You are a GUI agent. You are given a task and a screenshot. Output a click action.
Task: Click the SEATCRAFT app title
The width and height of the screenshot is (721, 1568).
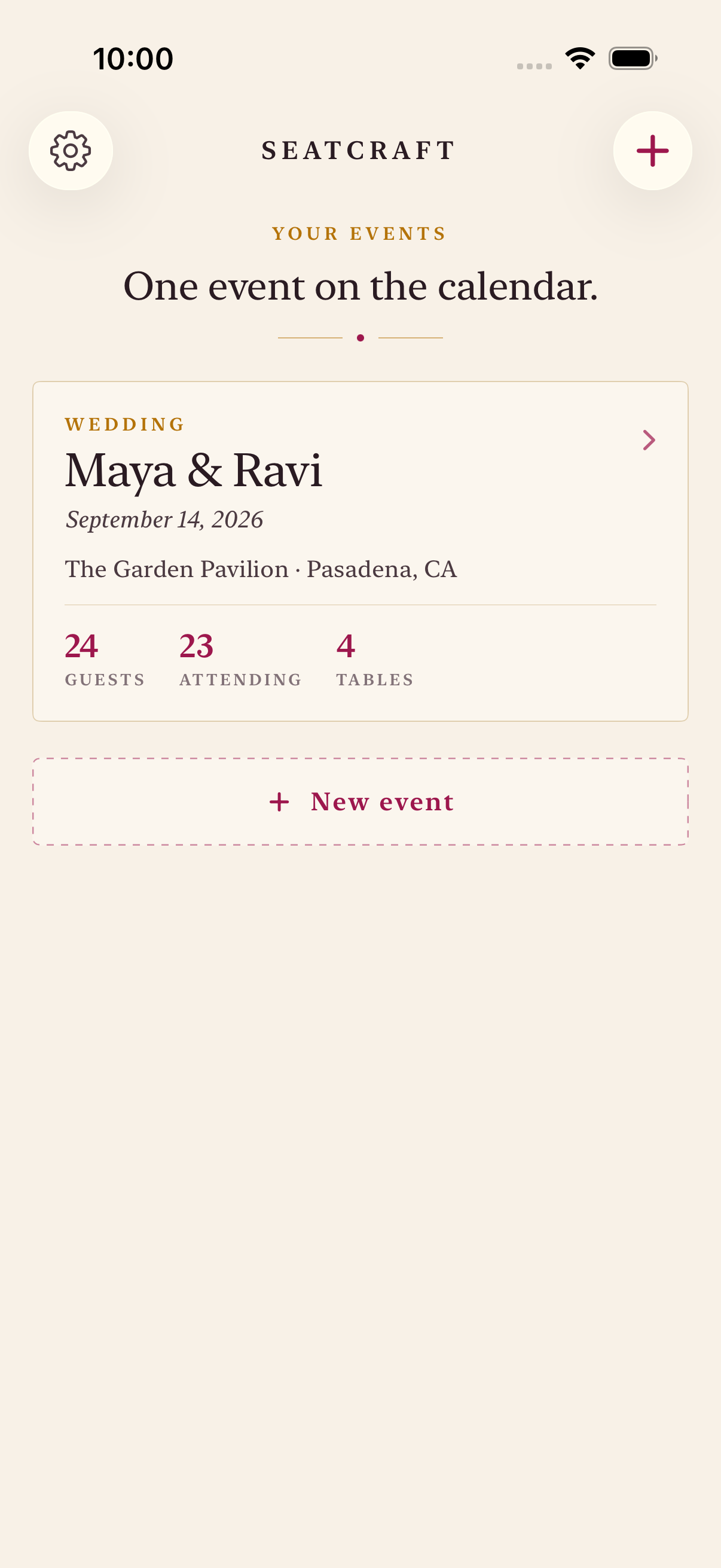[x=359, y=150]
